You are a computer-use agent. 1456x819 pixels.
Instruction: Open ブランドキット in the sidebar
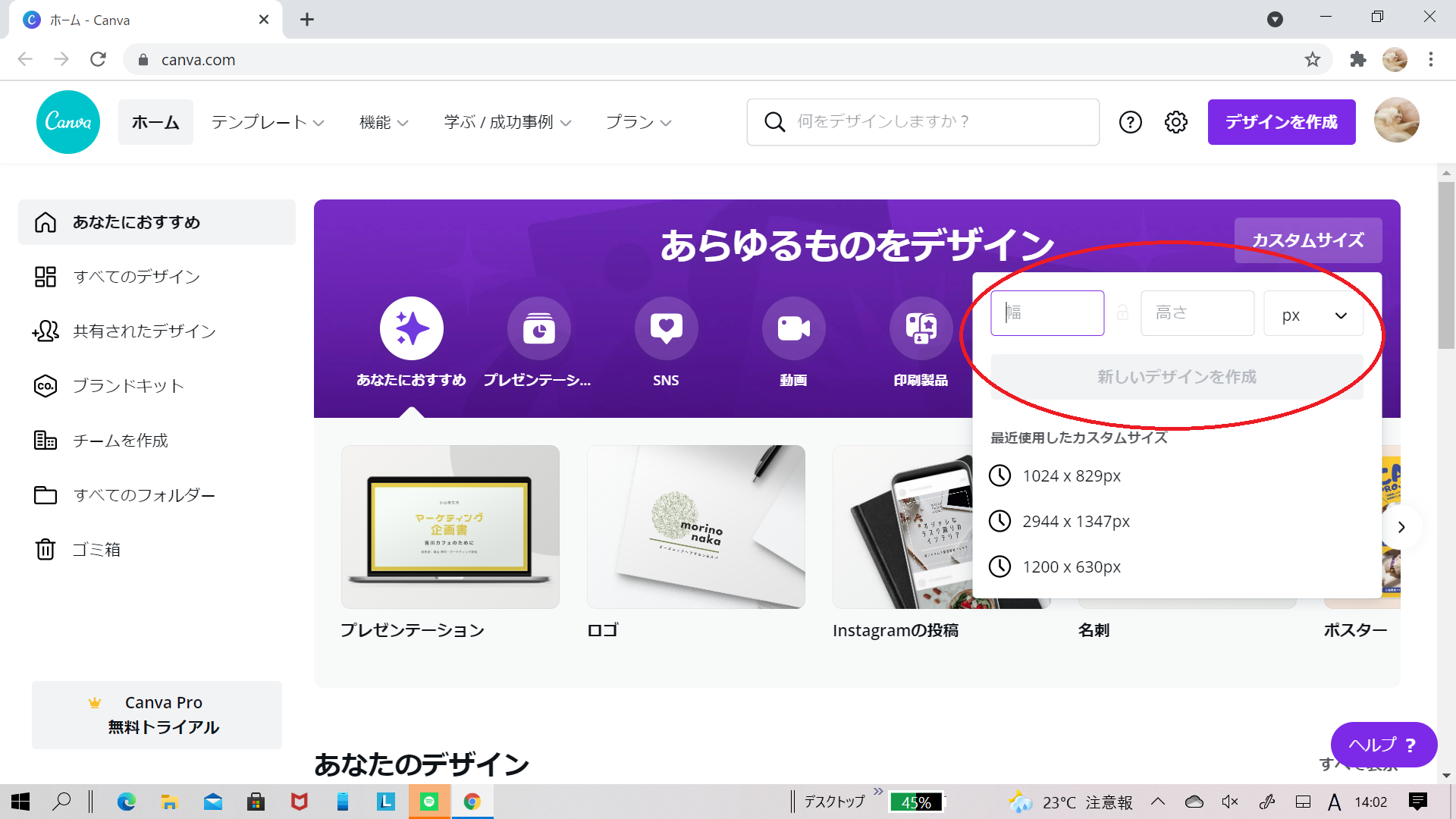click(157, 386)
